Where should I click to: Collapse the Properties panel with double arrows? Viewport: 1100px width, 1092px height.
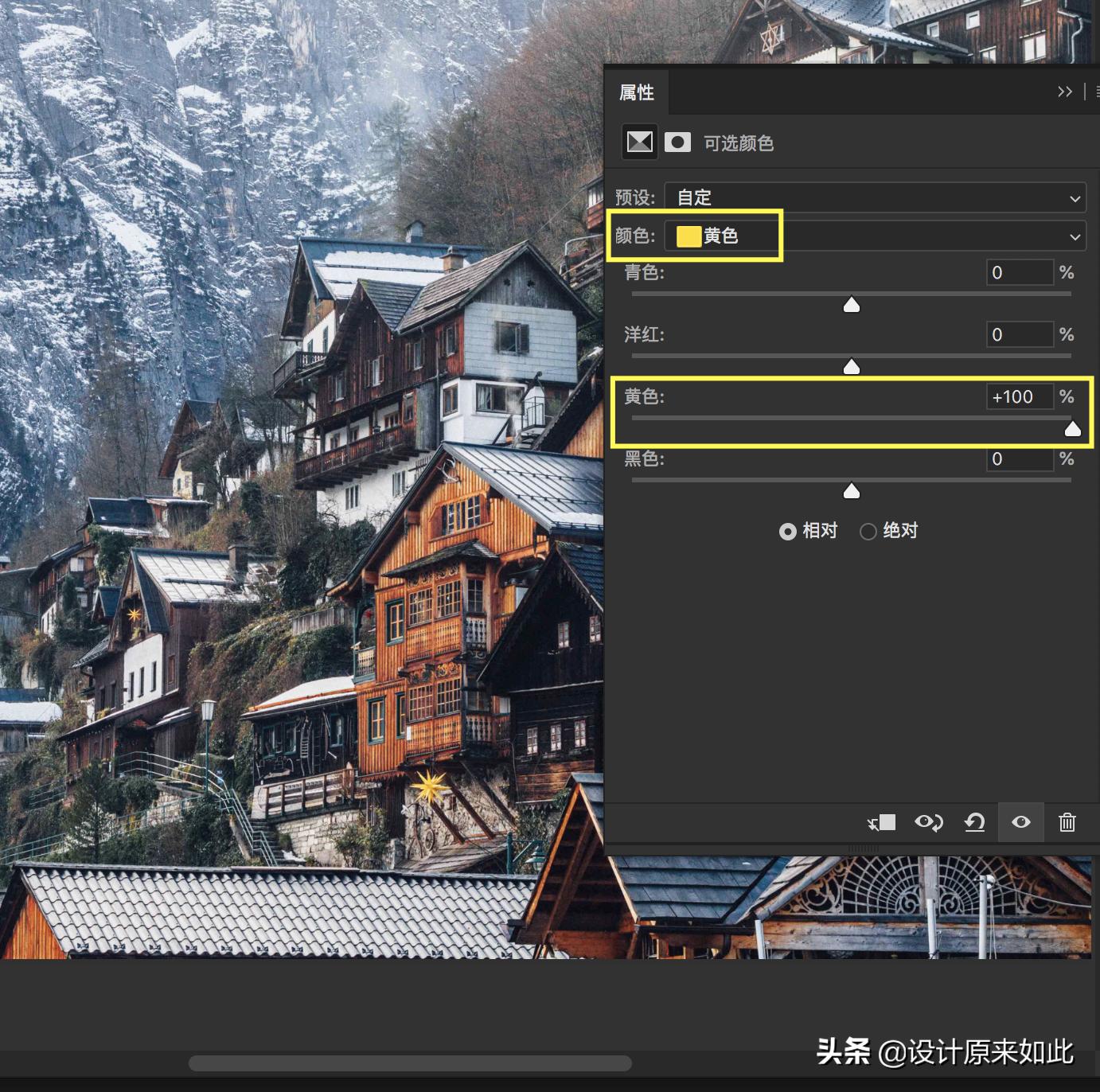tap(1064, 92)
